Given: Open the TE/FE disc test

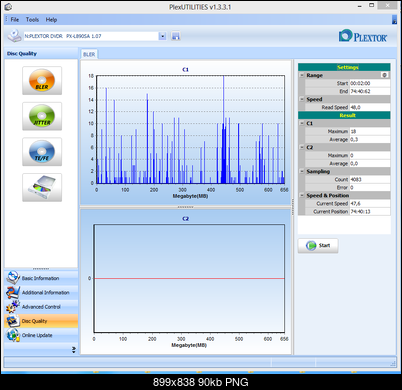Looking at the screenshot, I should point(42,152).
